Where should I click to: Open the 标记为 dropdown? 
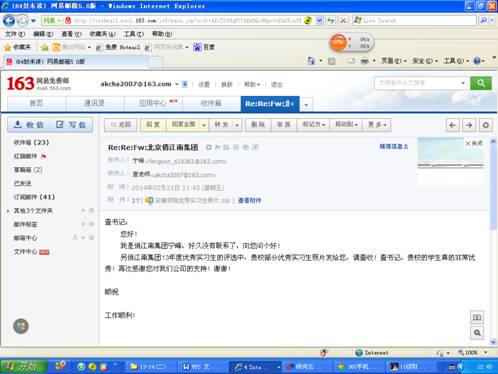coord(313,125)
